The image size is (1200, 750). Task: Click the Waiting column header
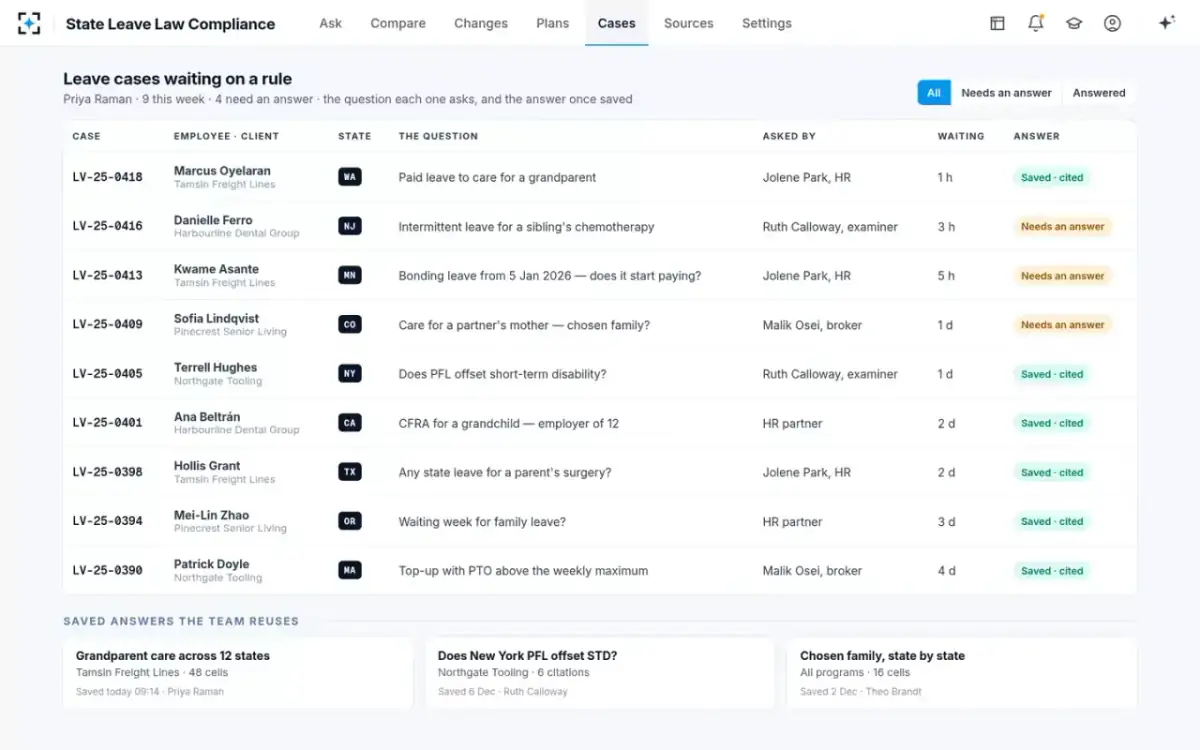click(x=961, y=136)
